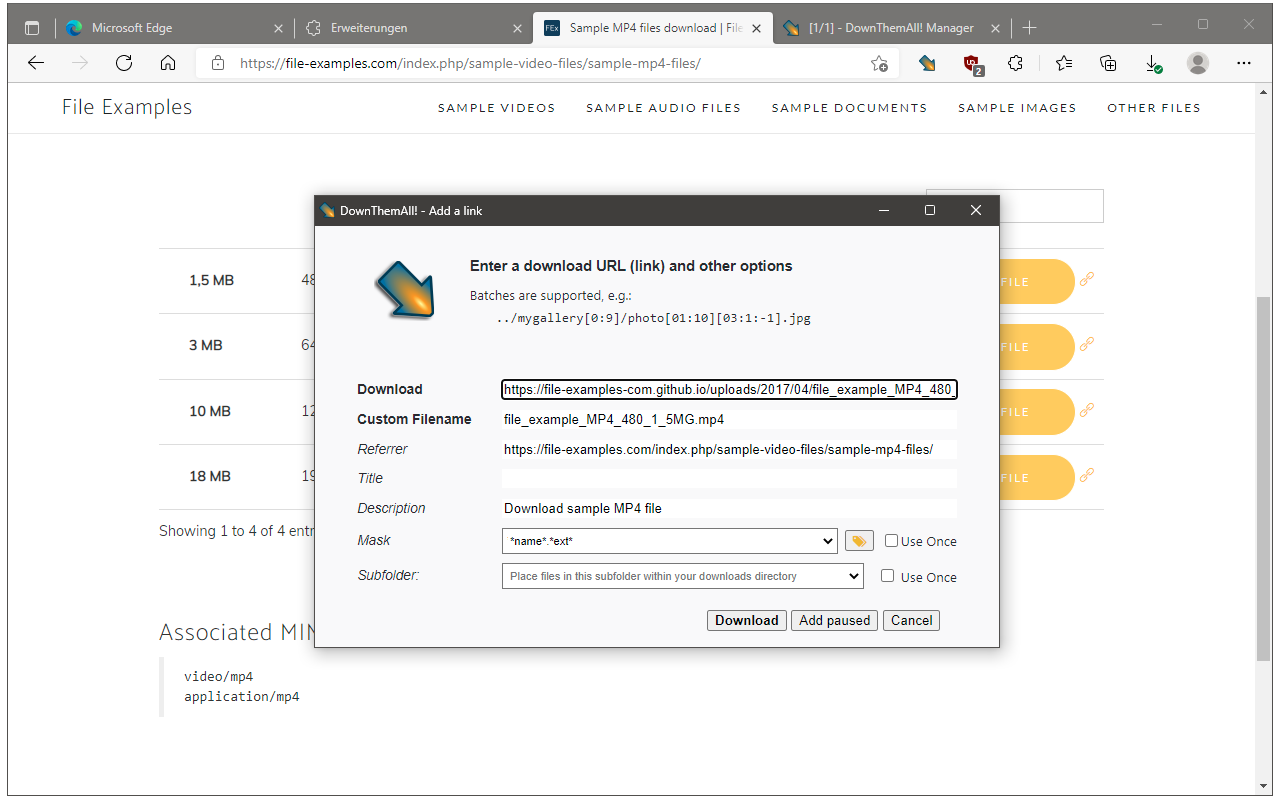Viewport: 1280px width, 800px height.
Task: Go to browser Home icon
Action: [168, 63]
